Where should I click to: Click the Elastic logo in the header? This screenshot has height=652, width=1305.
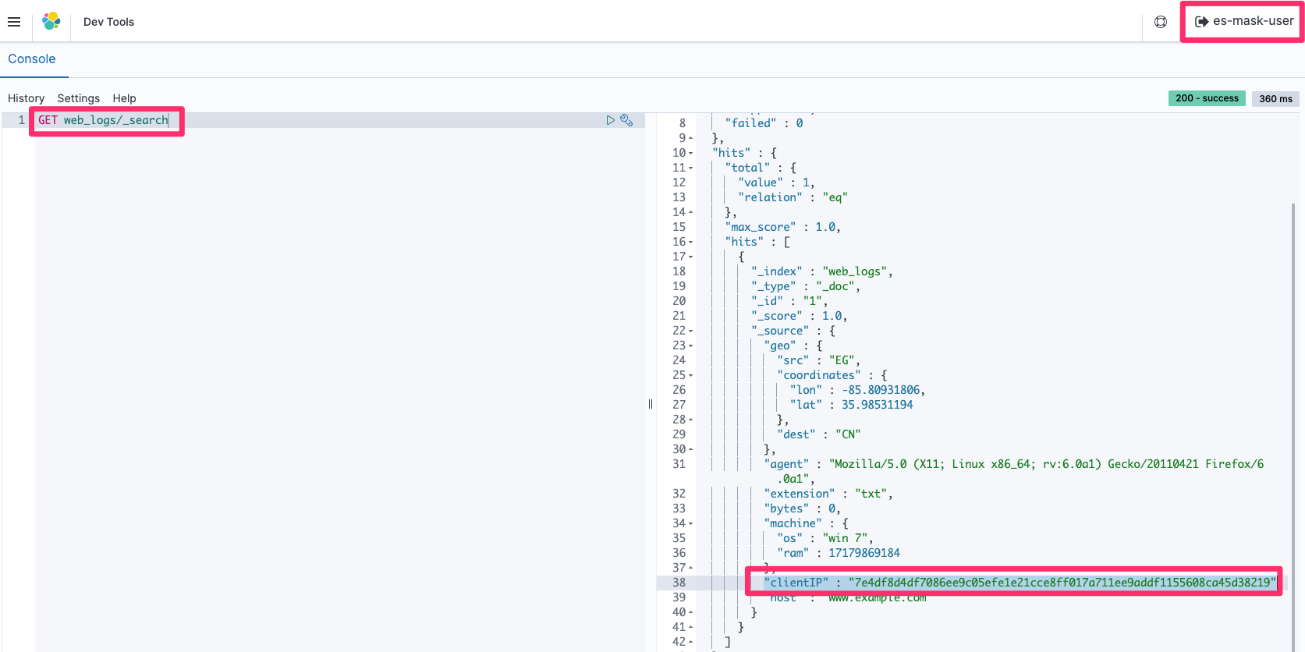coord(51,20)
